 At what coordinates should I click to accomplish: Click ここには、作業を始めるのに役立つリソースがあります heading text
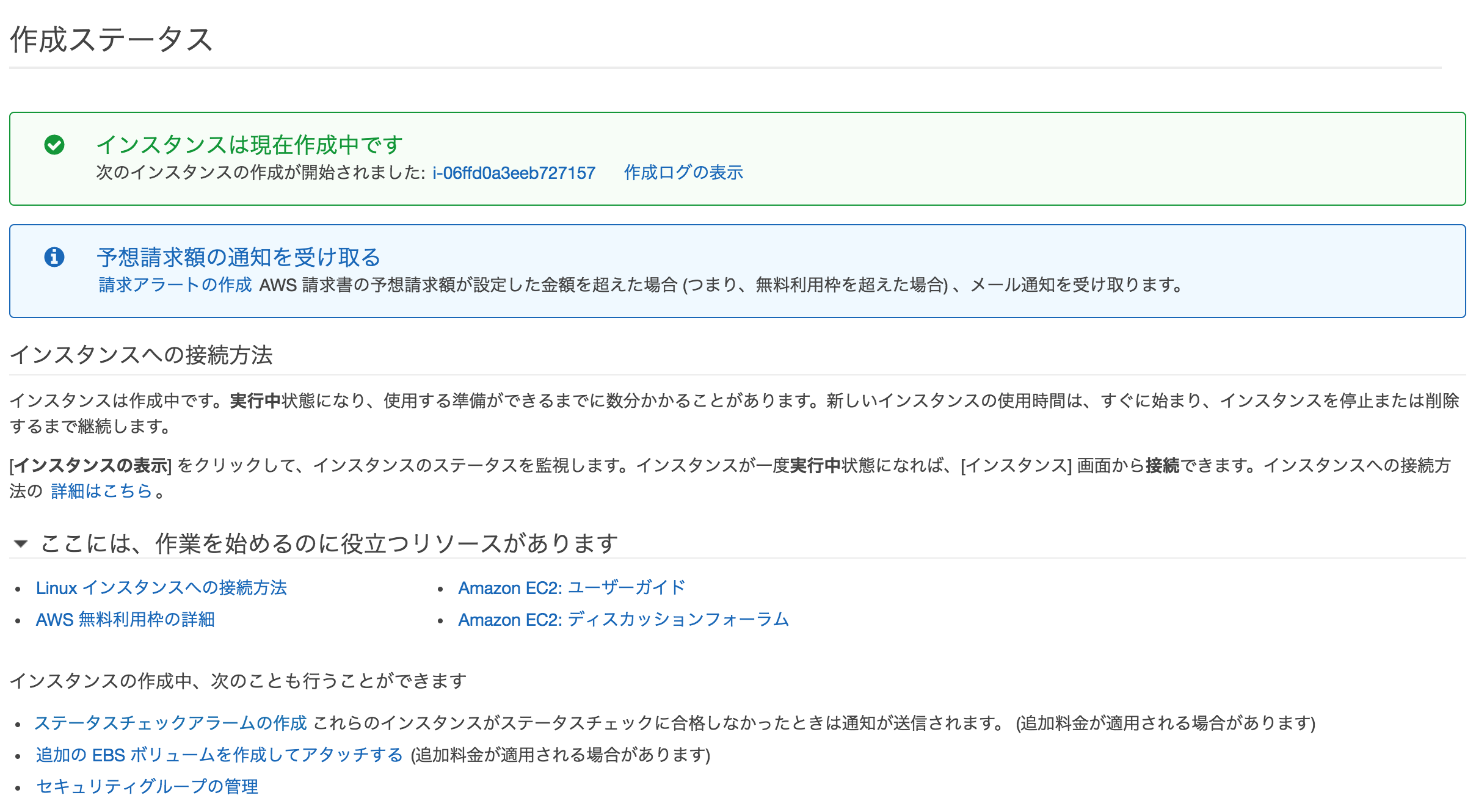tap(329, 543)
